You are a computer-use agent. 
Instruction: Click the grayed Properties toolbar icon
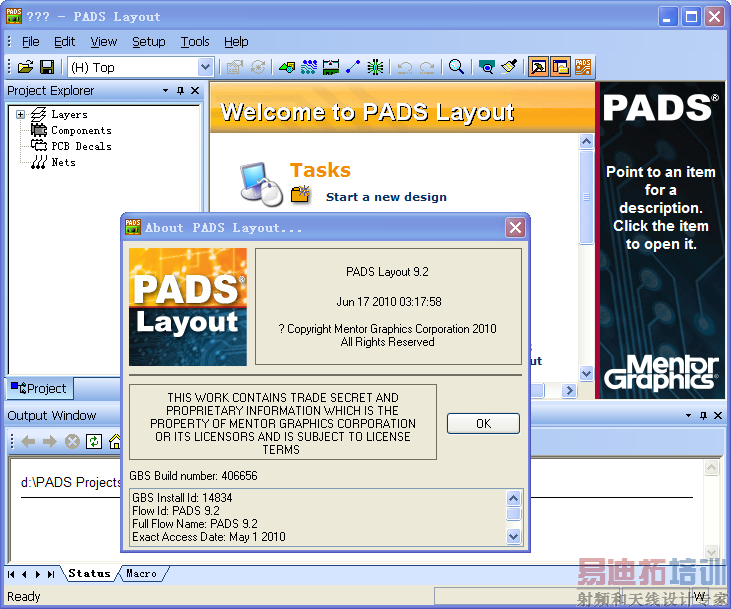[x=235, y=68]
